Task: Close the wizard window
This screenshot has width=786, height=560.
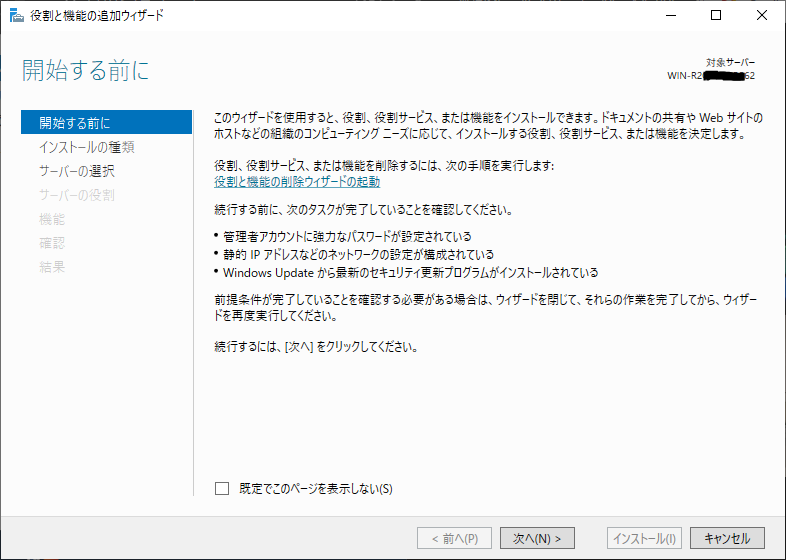Action: point(761,16)
